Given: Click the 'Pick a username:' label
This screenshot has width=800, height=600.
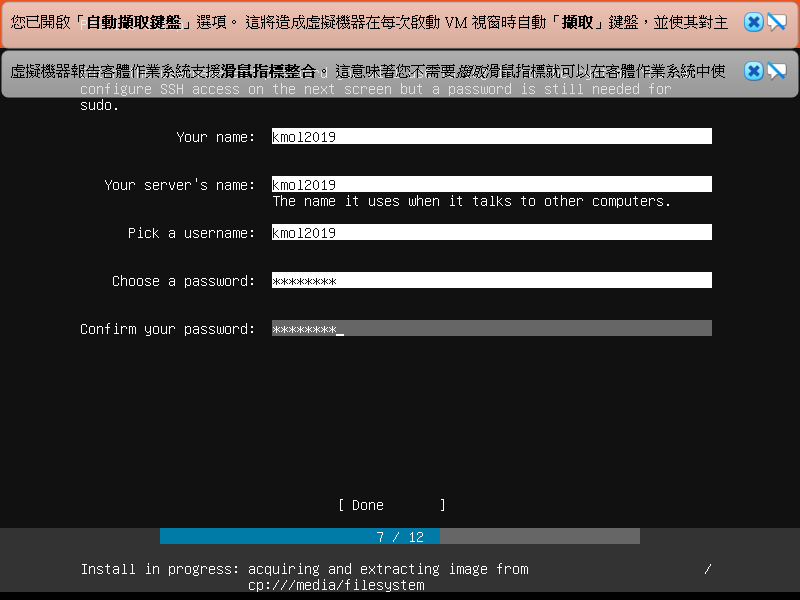Looking at the screenshot, I should coord(191,233).
